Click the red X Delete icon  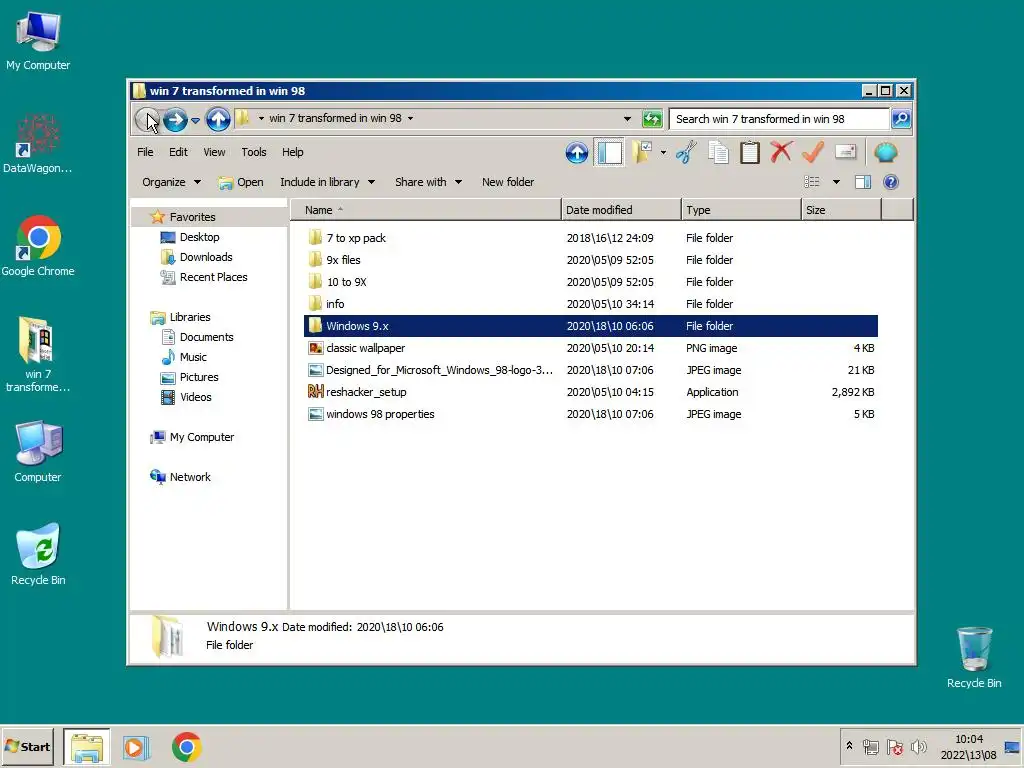(x=781, y=152)
